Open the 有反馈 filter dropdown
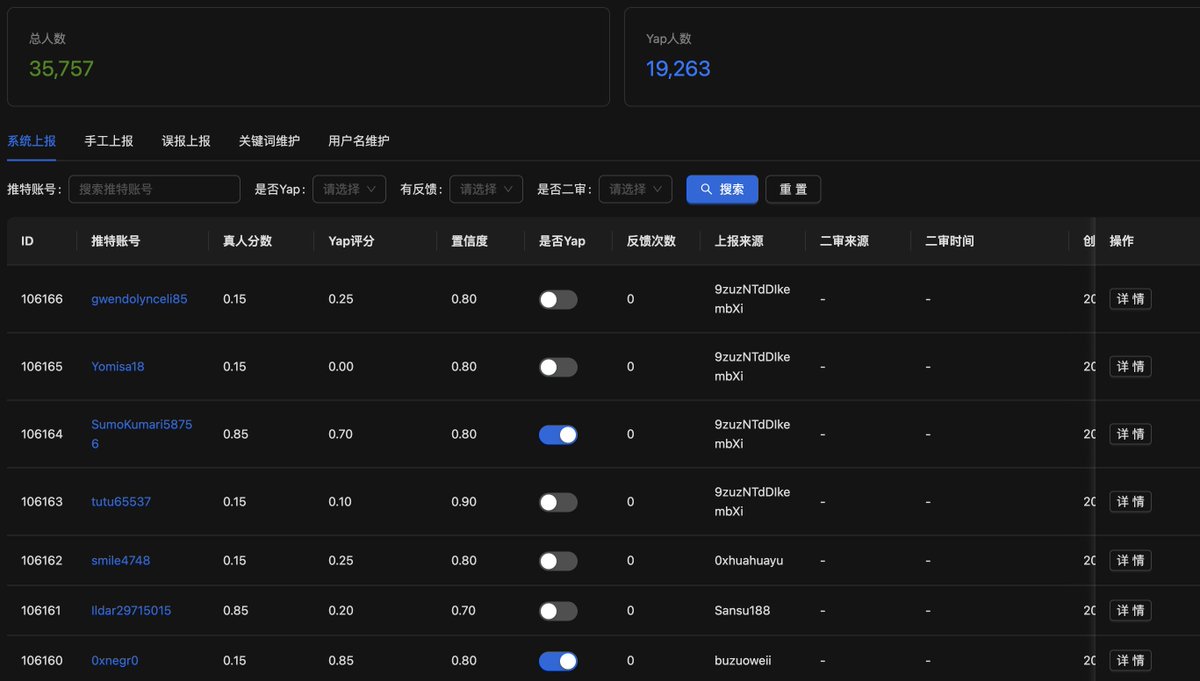 (x=486, y=189)
